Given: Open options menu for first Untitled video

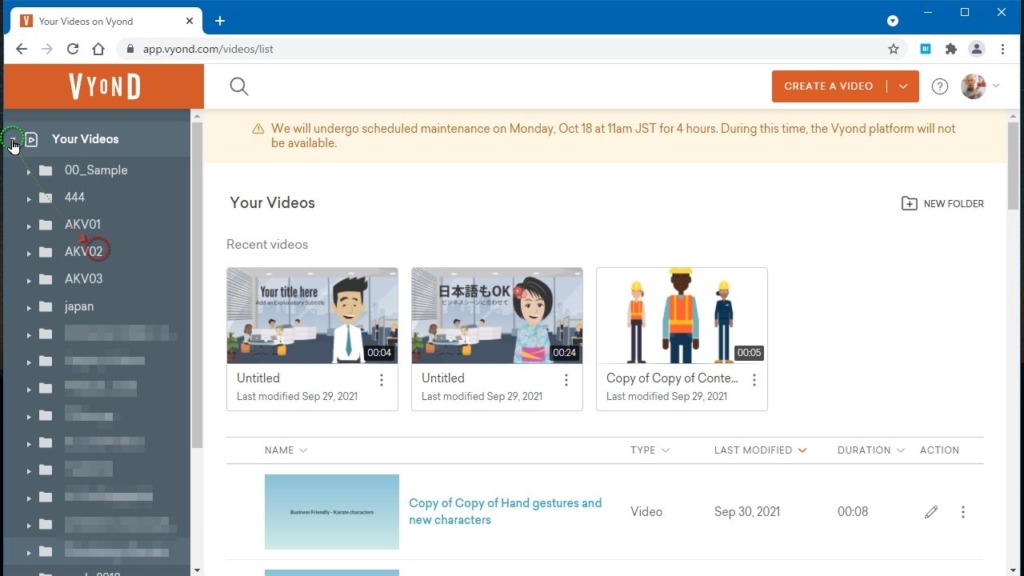Looking at the screenshot, I should 381,379.
